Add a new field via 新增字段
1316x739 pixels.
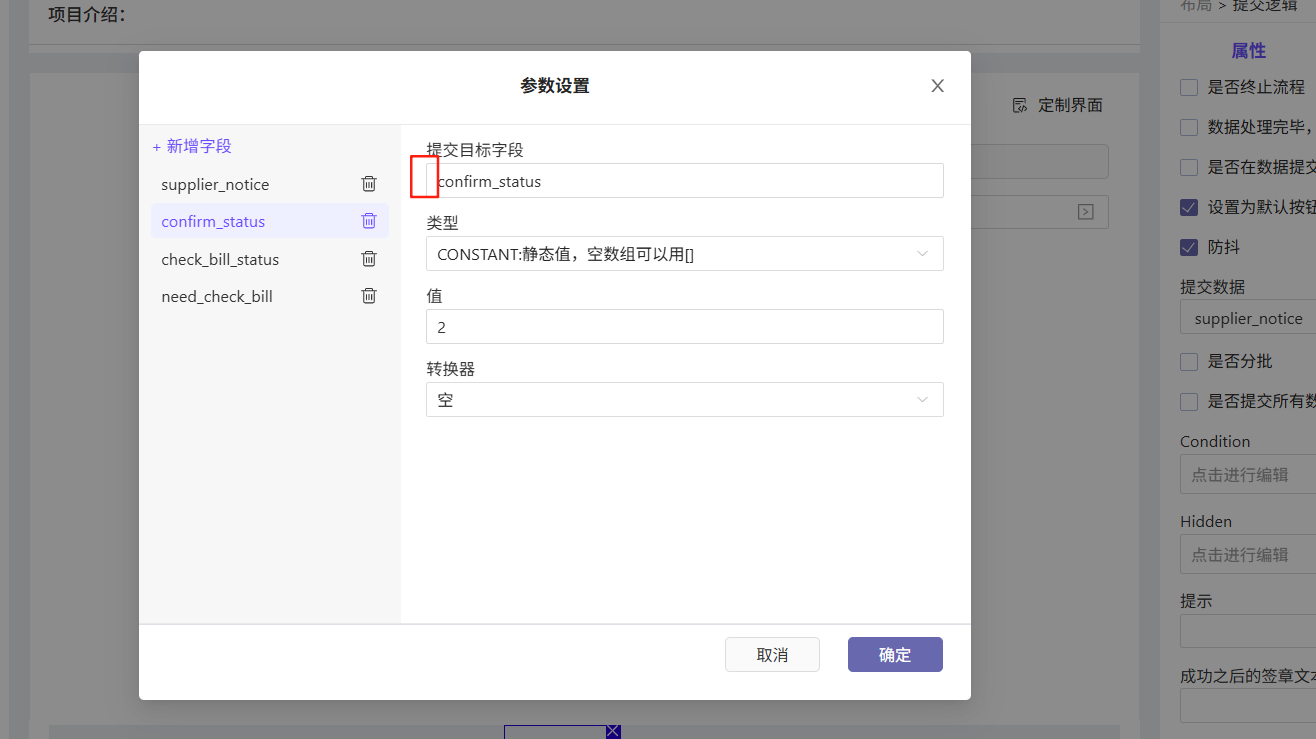click(x=192, y=146)
